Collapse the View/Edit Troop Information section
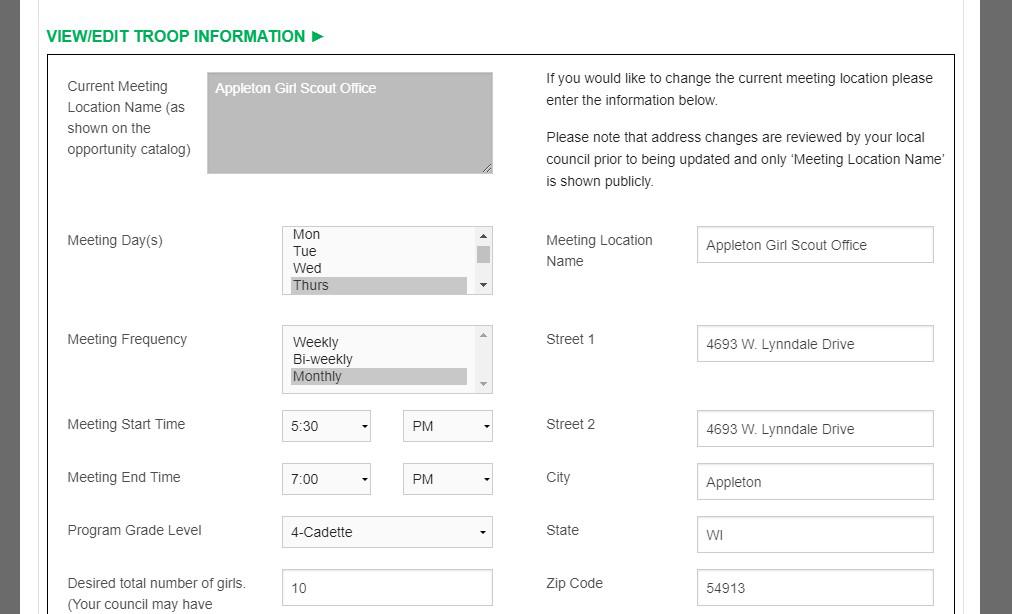1012x614 pixels. (185, 36)
